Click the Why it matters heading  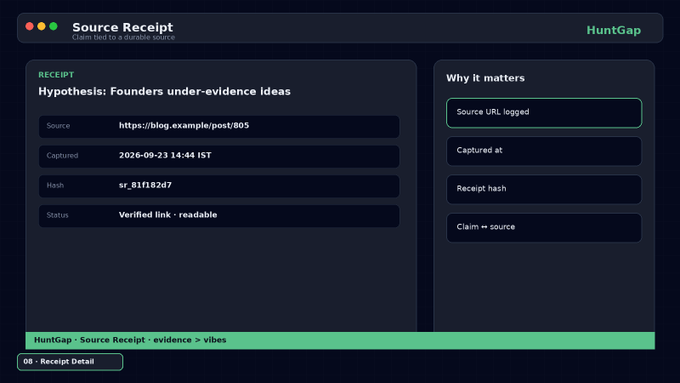(485, 78)
